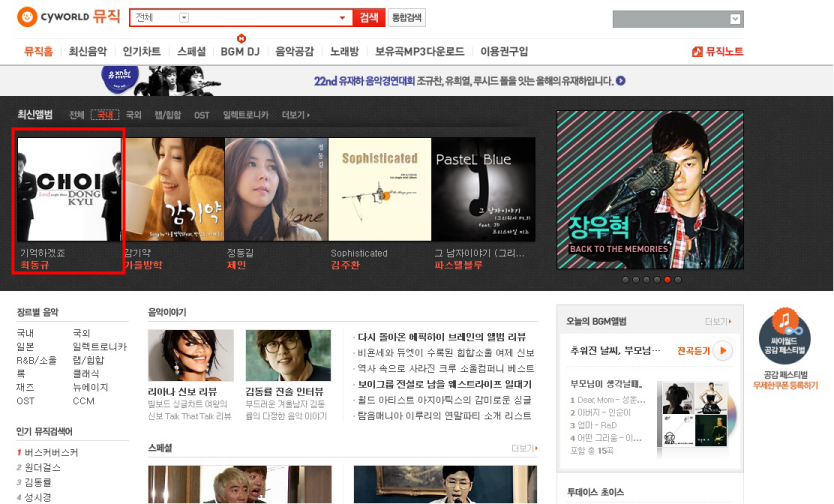Switch to the 랩/힙합 album tab
Screen dimensions: 834x504
pyautogui.click(x=168, y=115)
